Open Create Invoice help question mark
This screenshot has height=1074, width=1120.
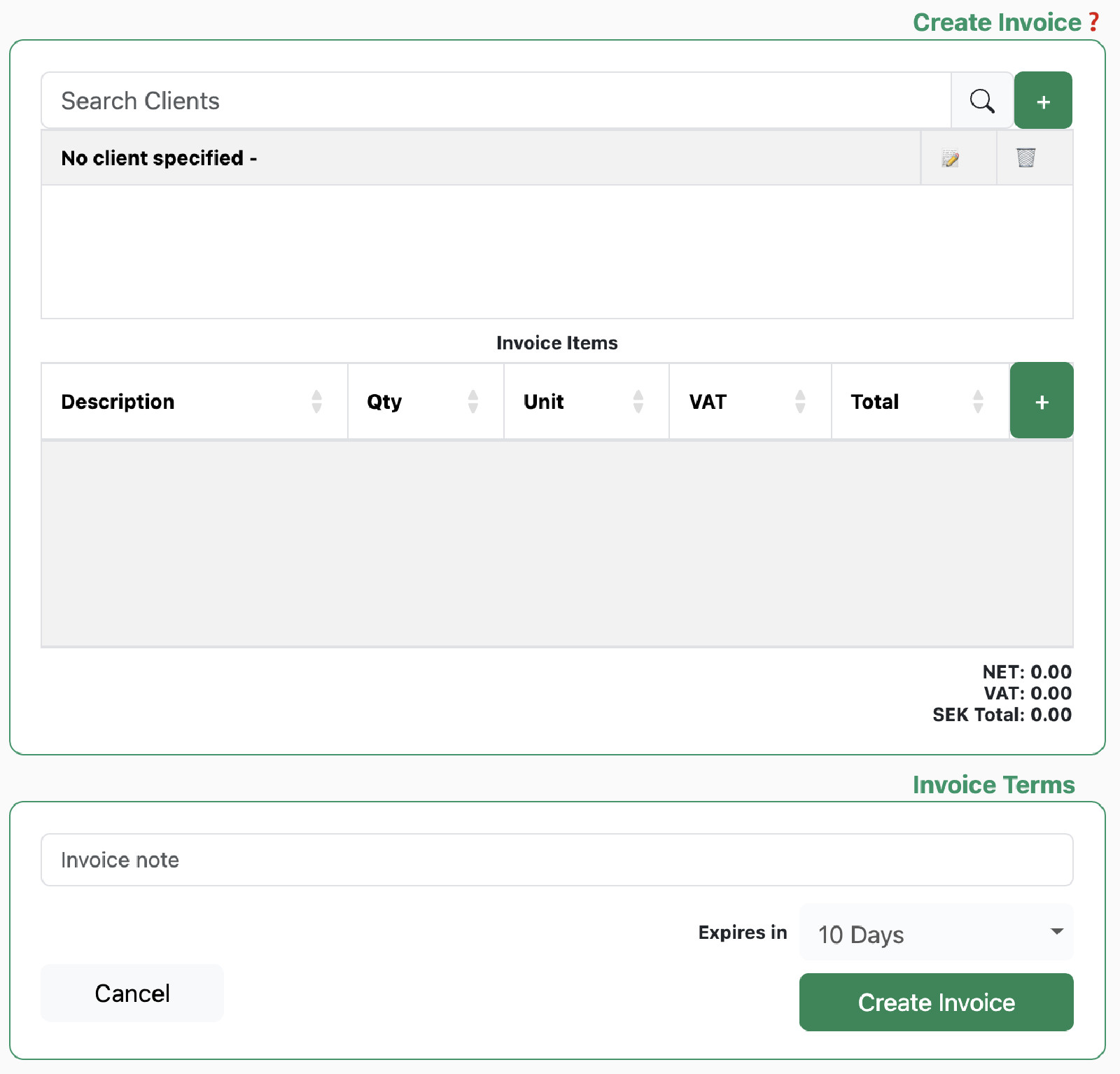pyautogui.click(x=1093, y=22)
